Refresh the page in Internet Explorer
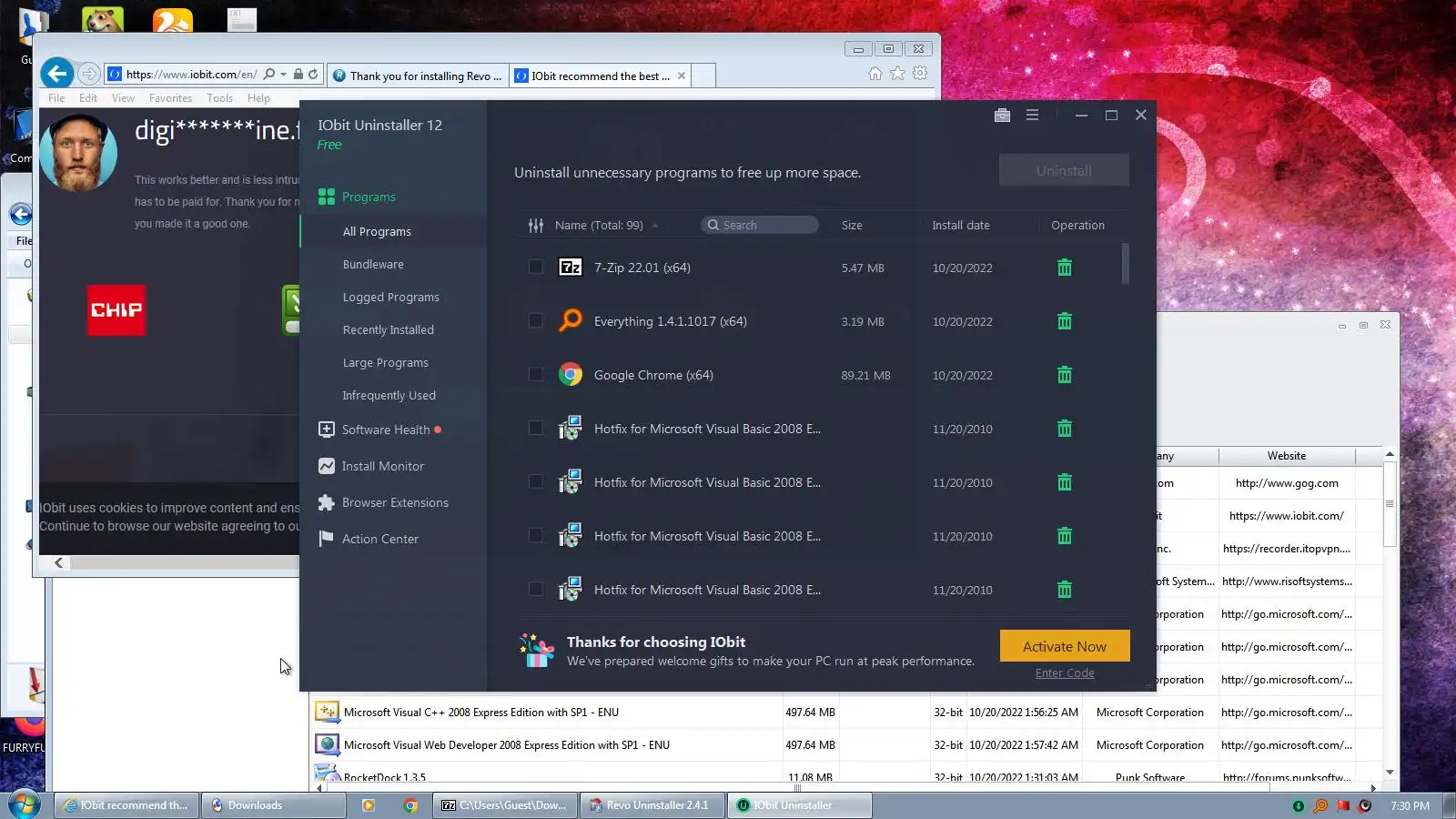The image size is (1456, 819). point(313,75)
